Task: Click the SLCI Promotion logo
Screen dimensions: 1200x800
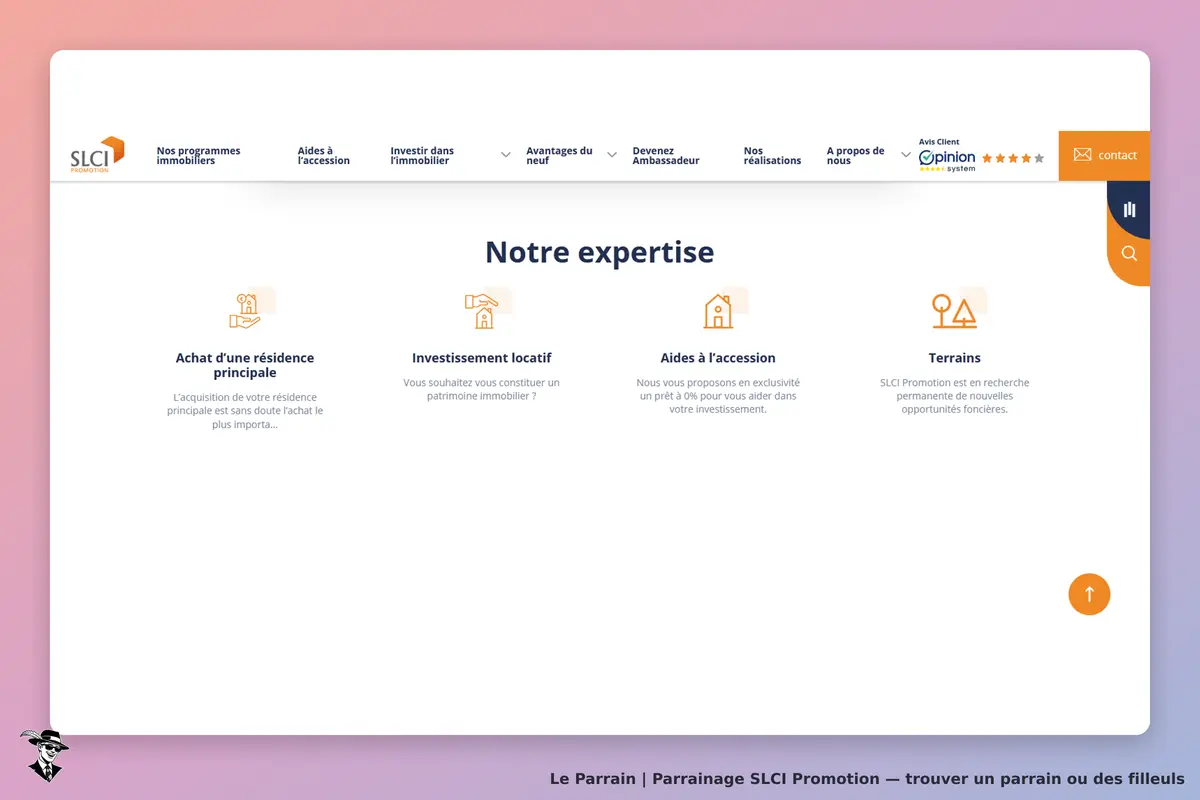Action: coord(97,155)
